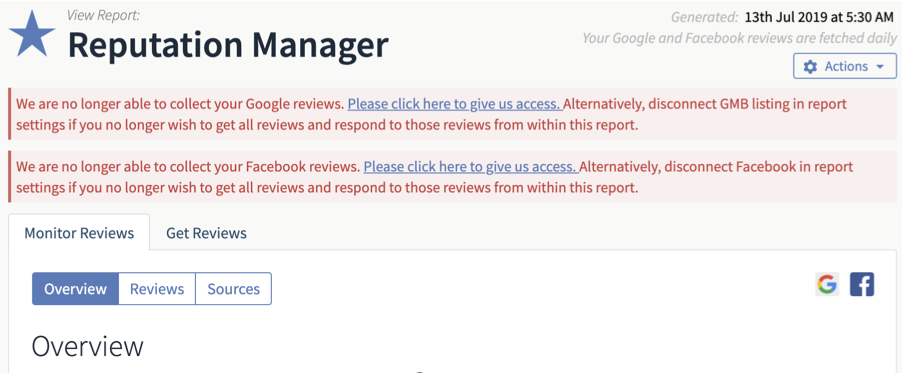Switch to the Monitor Reviews tab

click(x=79, y=233)
